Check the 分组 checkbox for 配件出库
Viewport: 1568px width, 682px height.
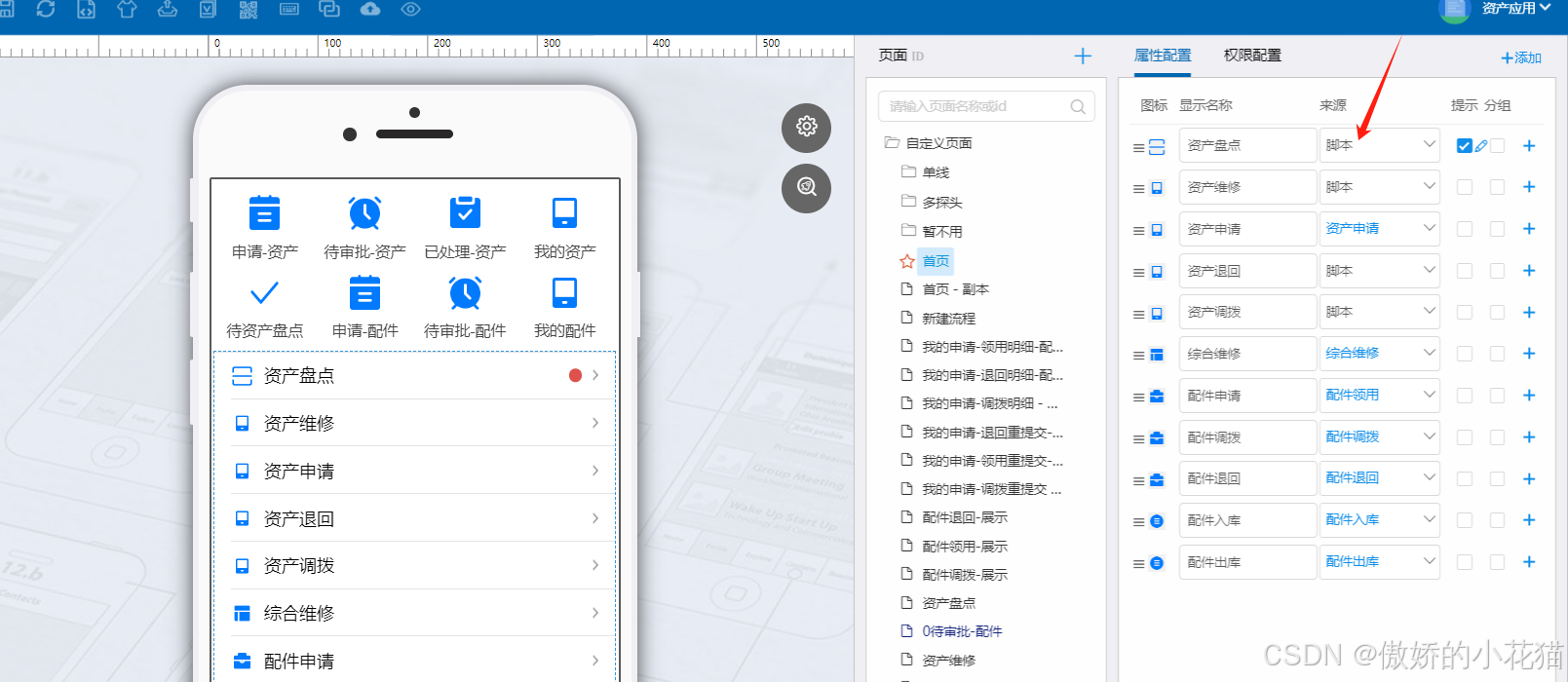click(x=1498, y=562)
